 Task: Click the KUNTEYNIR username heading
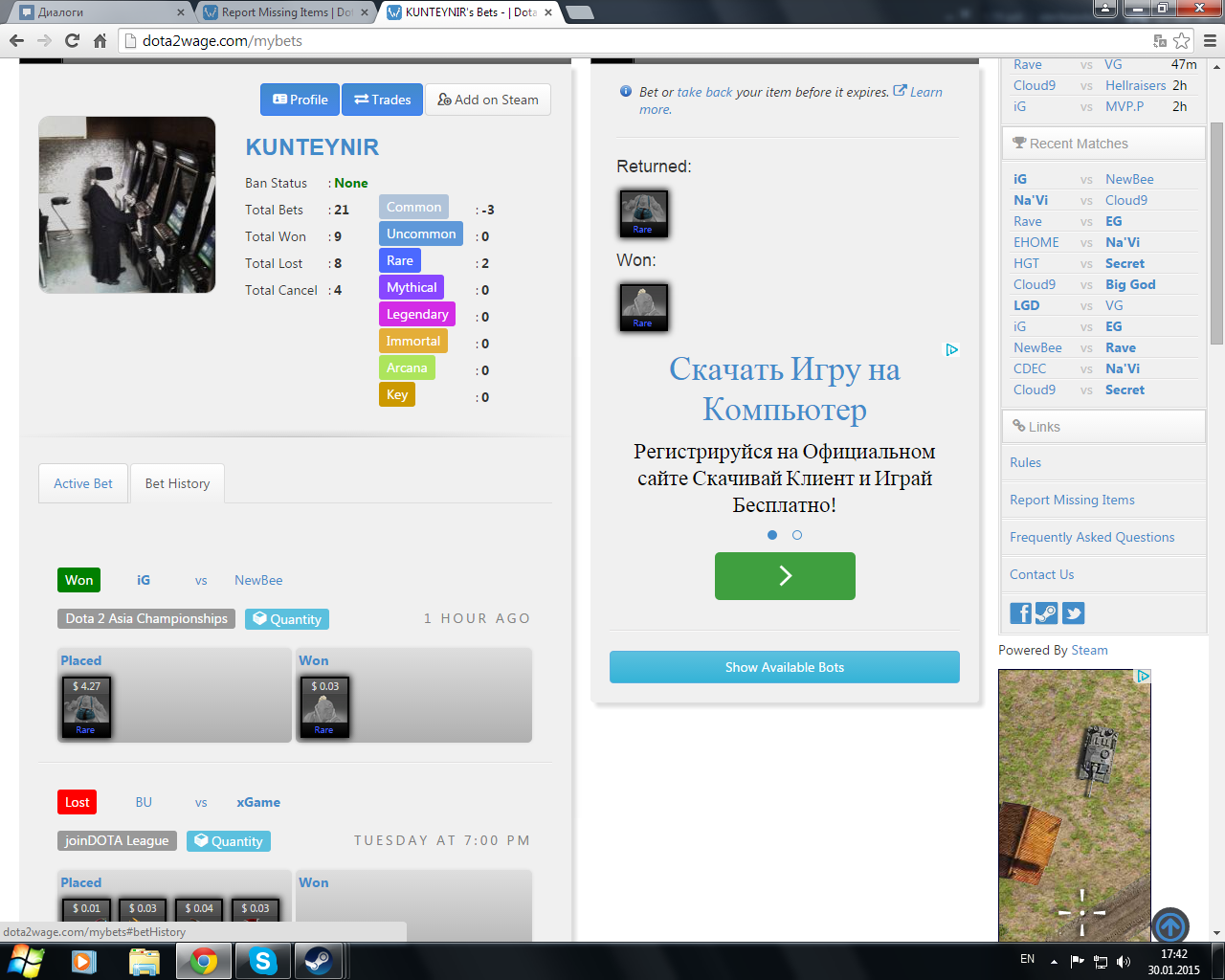[x=312, y=147]
